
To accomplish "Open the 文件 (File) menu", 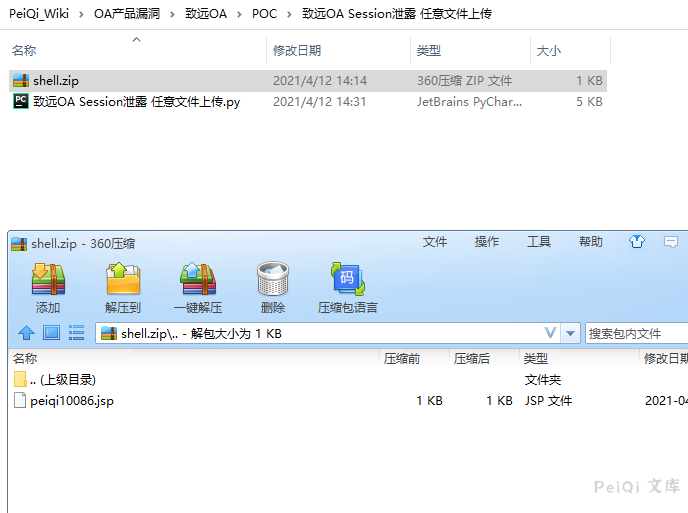I will point(435,242).
